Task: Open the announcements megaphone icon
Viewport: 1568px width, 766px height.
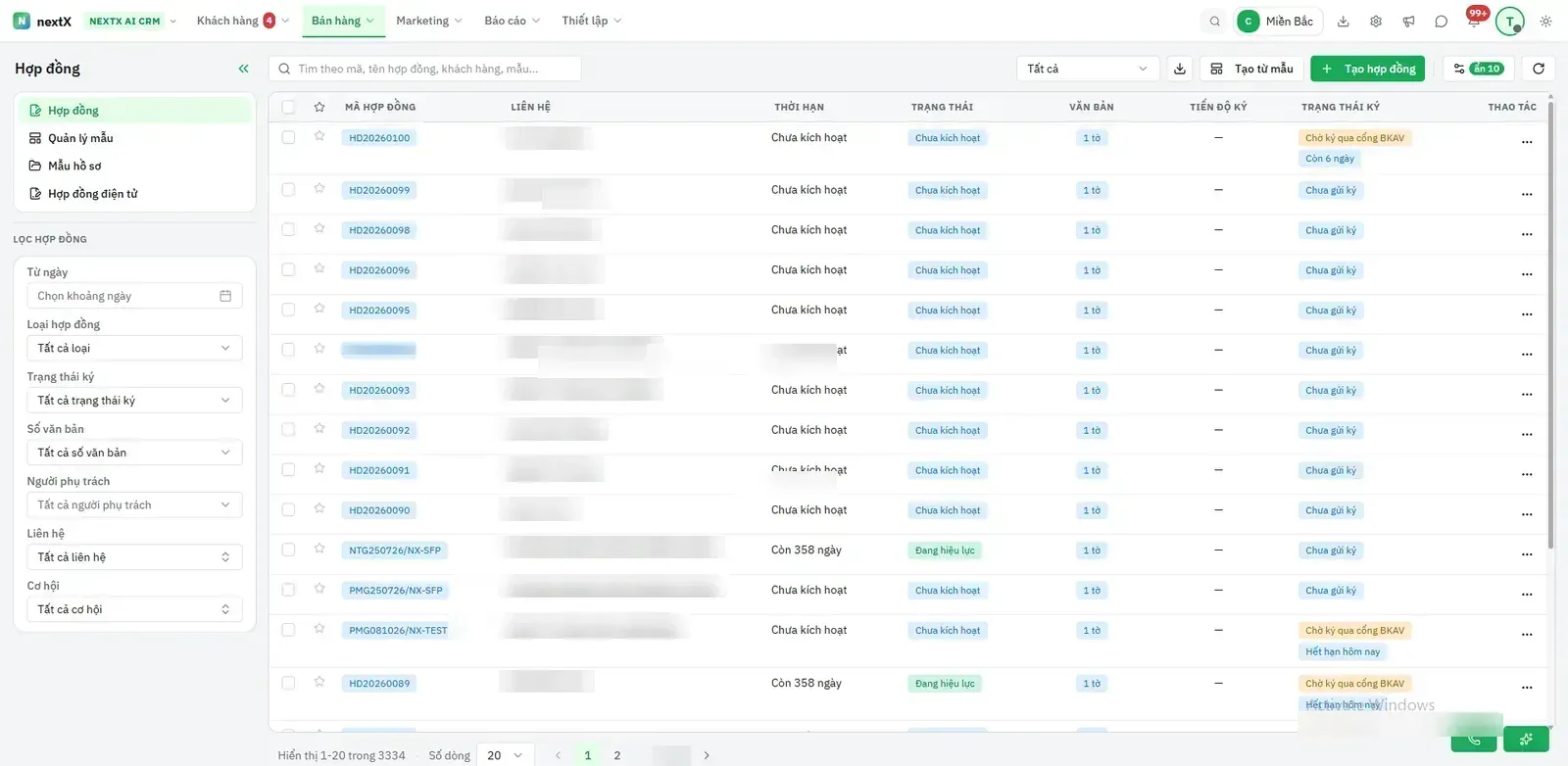Action: click(1408, 22)
